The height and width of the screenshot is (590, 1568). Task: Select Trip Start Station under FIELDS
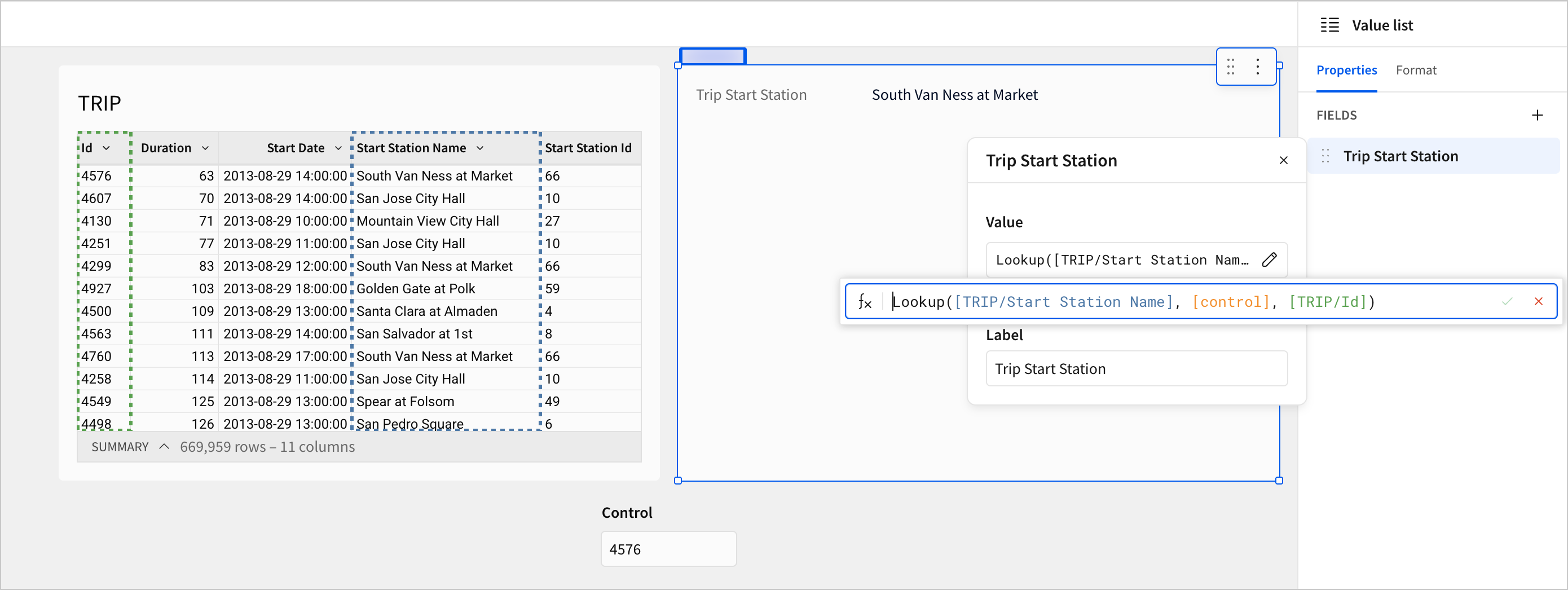coord(1401,156)
